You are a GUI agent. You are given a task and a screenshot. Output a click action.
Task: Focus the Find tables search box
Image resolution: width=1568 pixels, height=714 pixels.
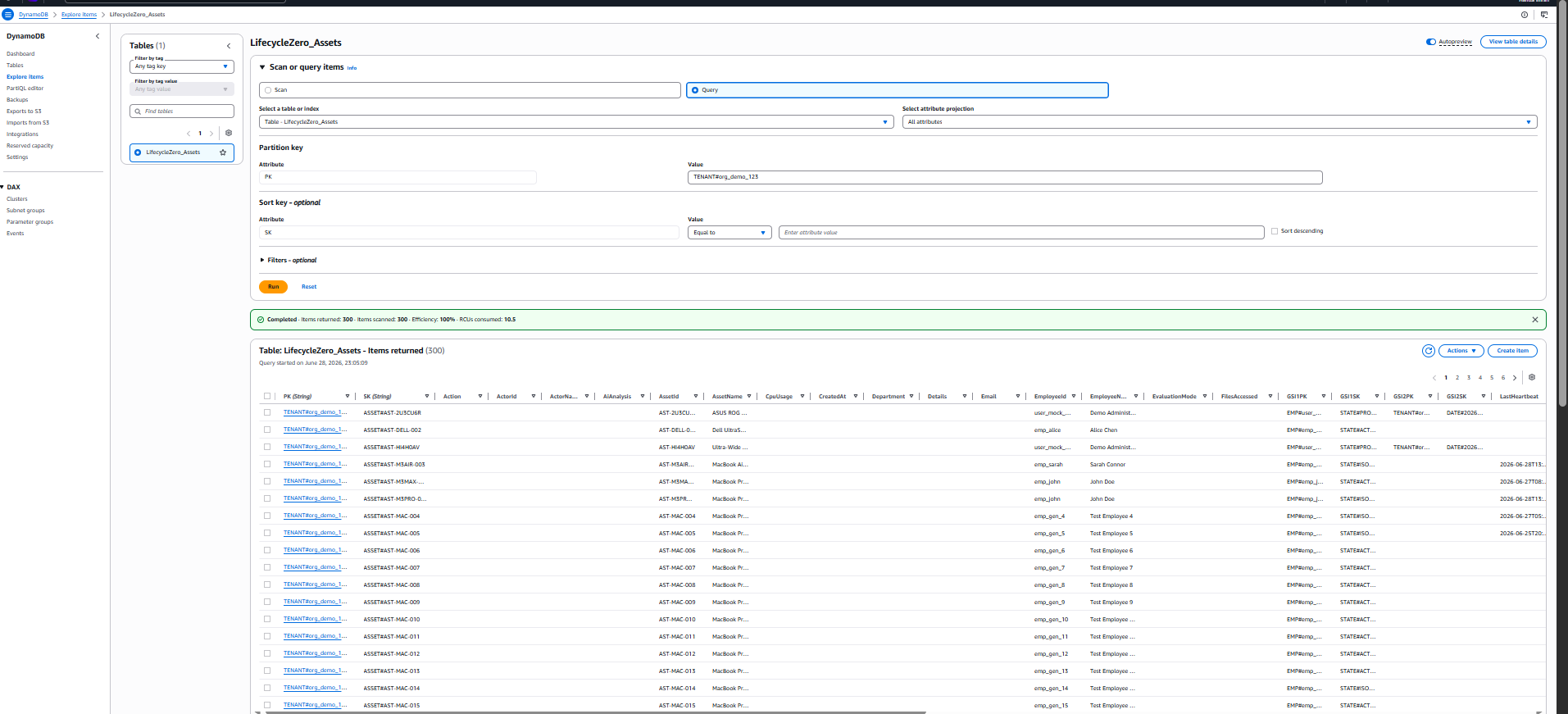pos(182,111)
